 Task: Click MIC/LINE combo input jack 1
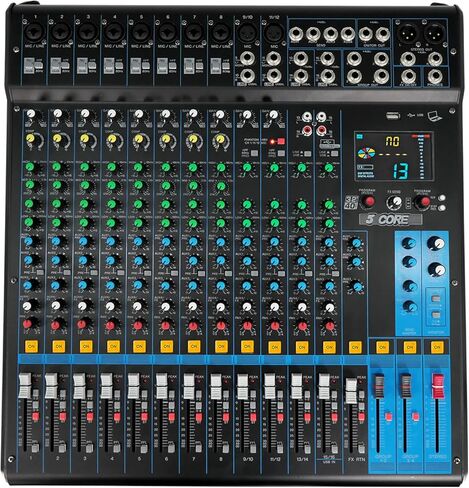pos(35,33)
